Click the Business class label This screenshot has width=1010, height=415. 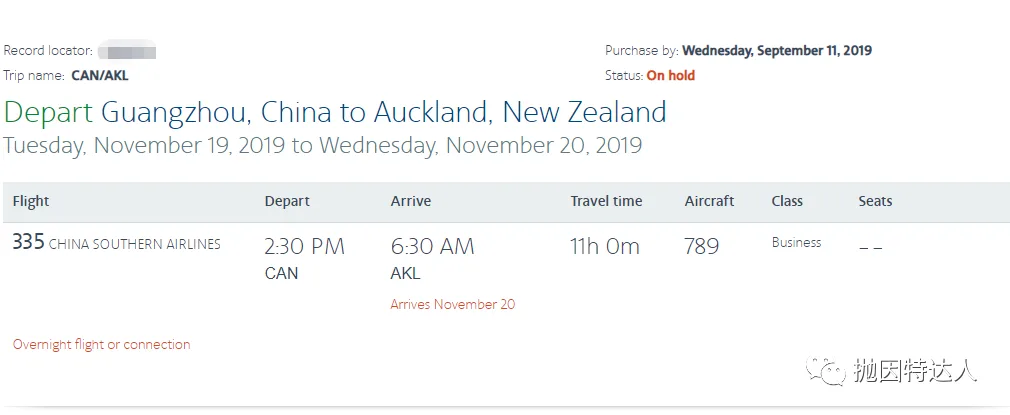796,243
